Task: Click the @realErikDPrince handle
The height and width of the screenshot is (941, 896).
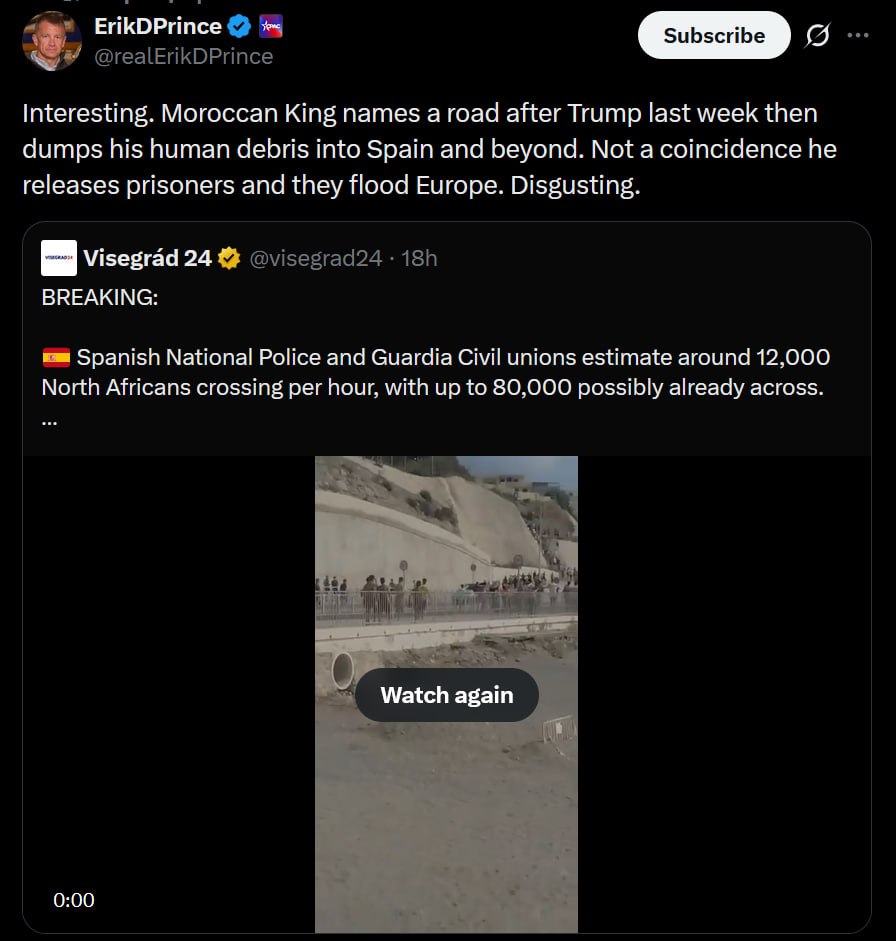Action: tap(184, 56)
